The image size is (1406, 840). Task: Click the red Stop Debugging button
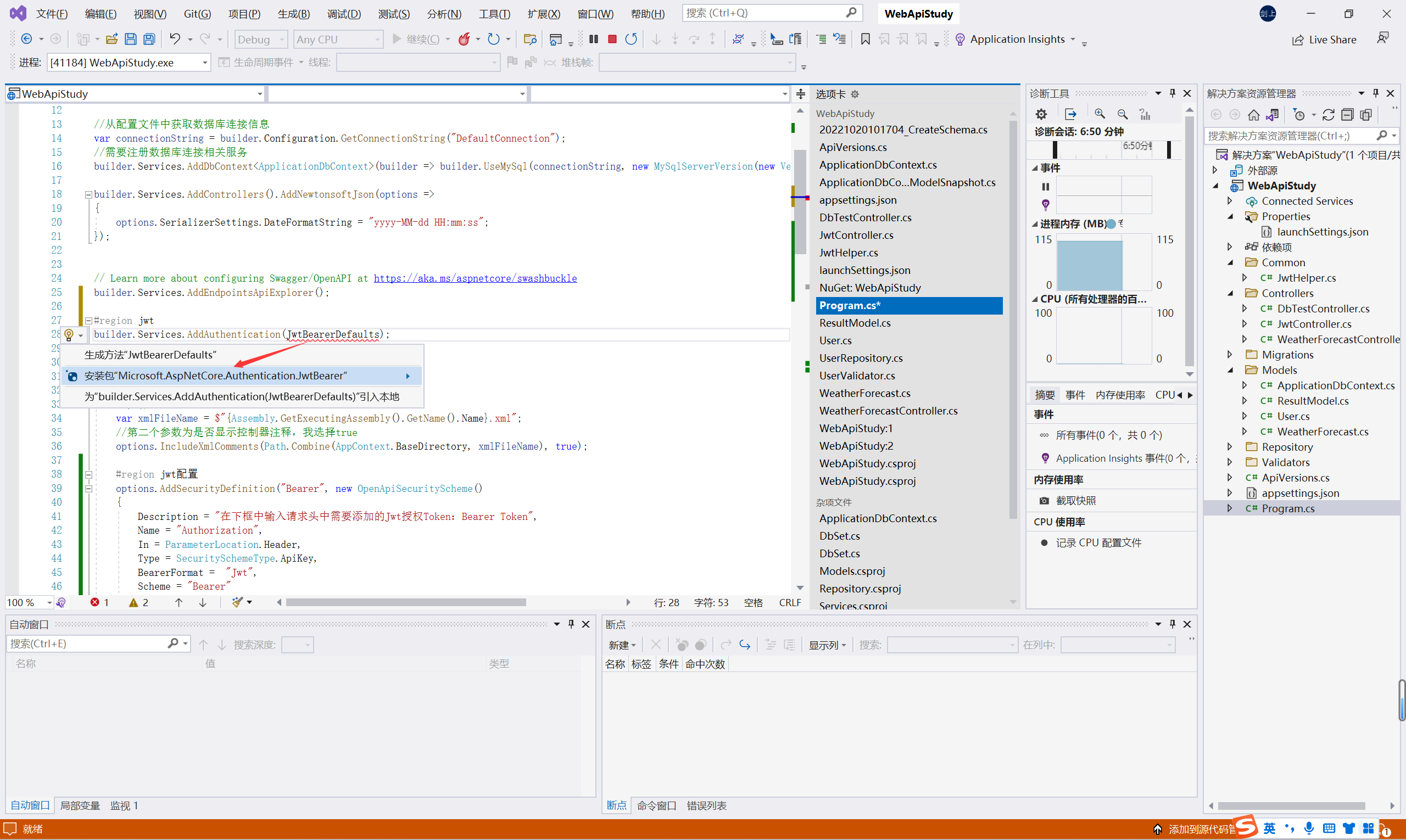coord(612,39)
